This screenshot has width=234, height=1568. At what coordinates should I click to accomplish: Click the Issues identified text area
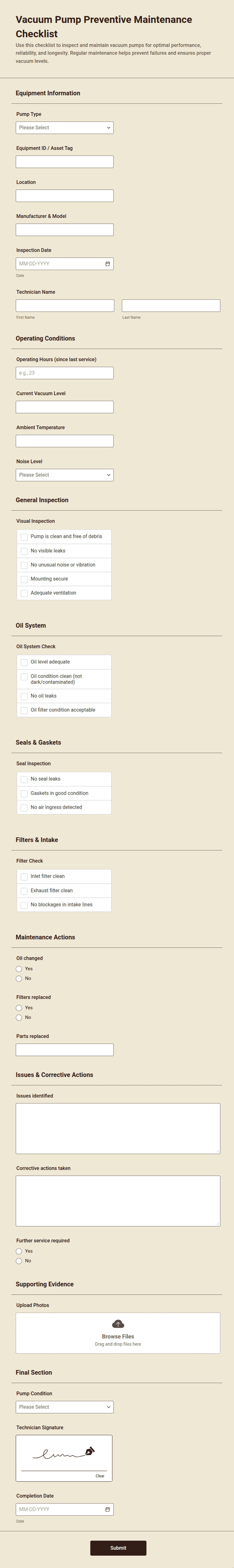[118, 1128]
